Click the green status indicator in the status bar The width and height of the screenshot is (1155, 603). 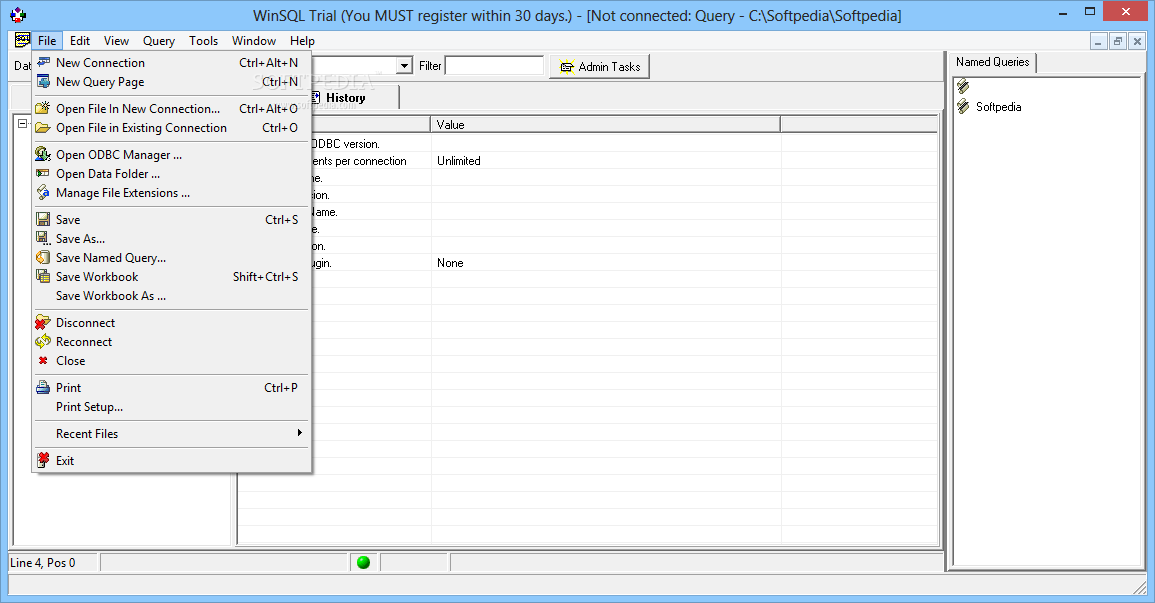pyautogui.click(x=363, y=563)
